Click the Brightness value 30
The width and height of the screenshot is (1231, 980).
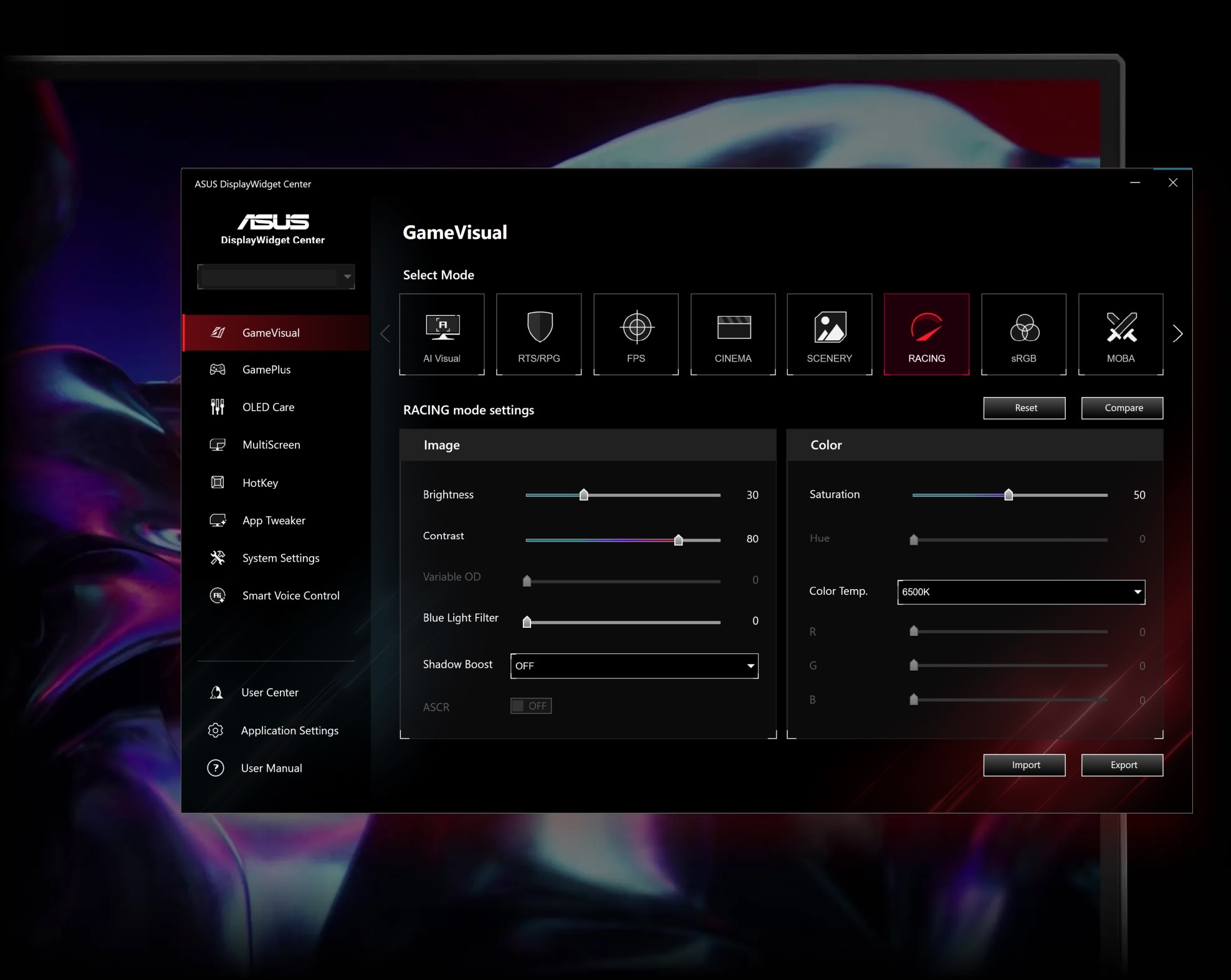coord(752,495)
